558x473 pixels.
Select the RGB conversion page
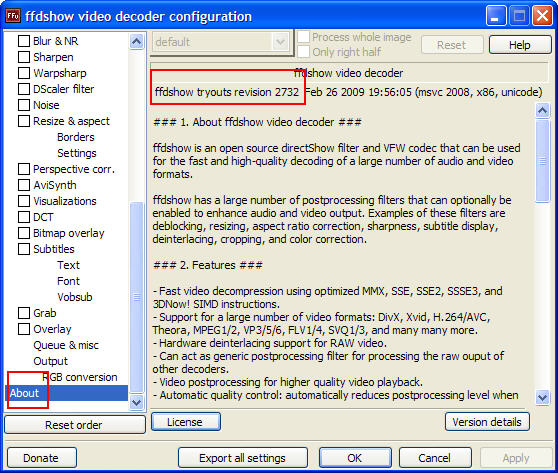(80, 377)
